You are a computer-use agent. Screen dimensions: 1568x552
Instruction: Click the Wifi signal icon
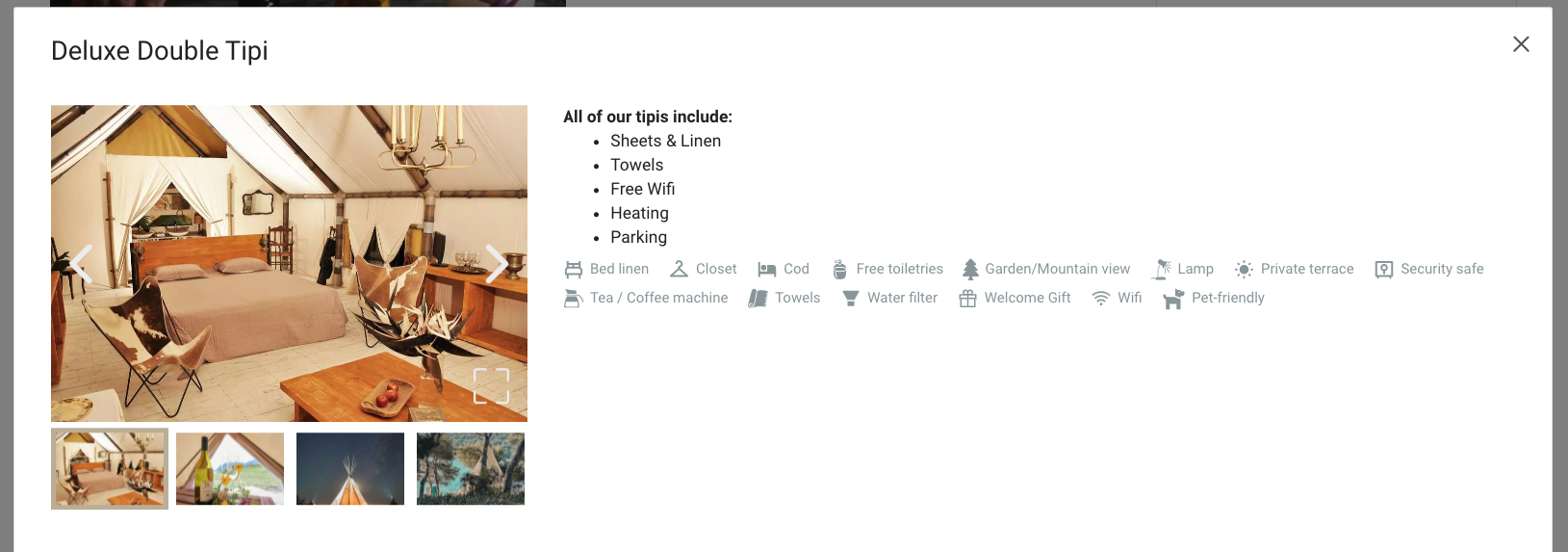(1101, 299)
